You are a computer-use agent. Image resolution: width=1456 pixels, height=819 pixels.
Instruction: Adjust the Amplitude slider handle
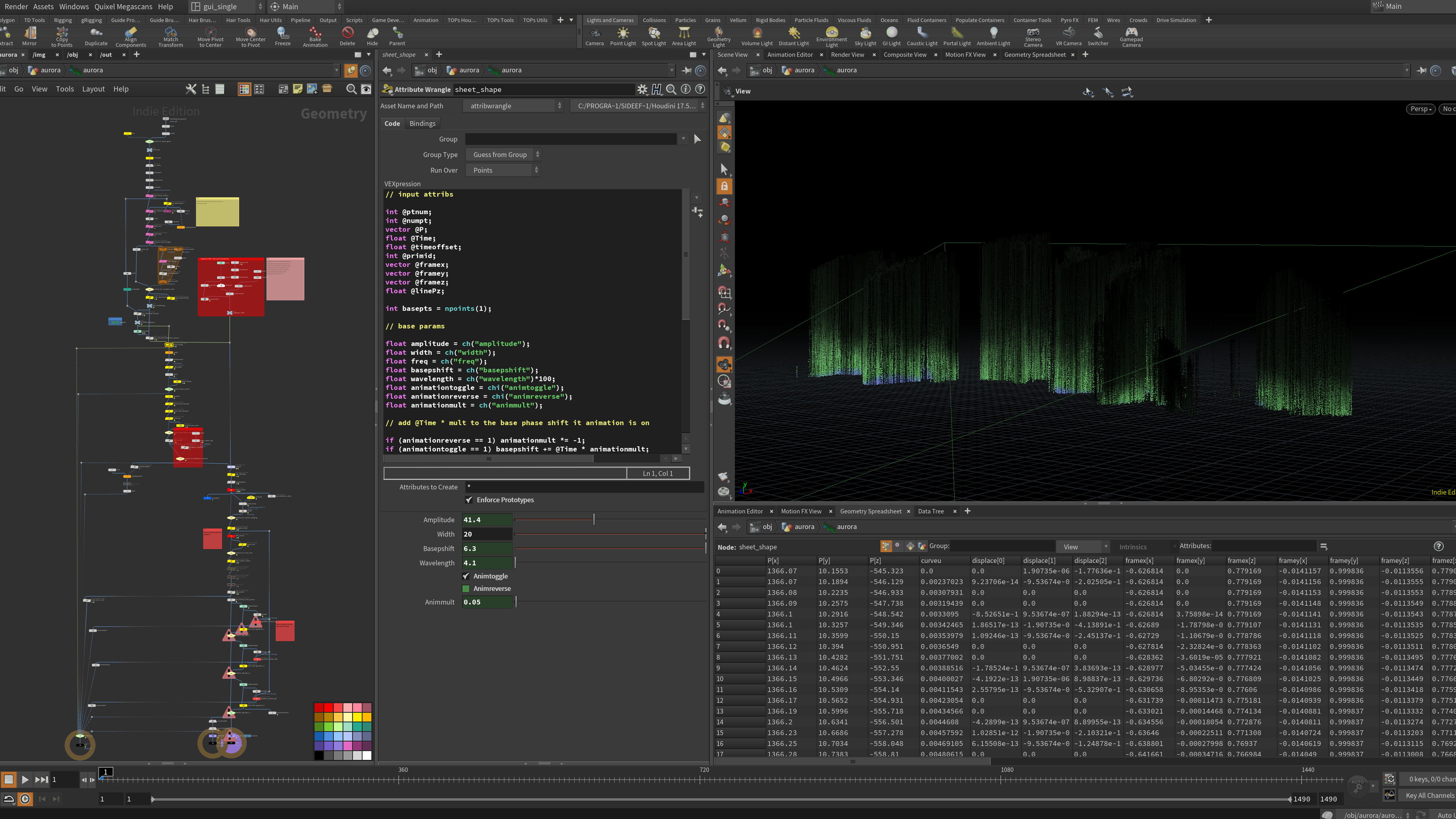point(593,519)
